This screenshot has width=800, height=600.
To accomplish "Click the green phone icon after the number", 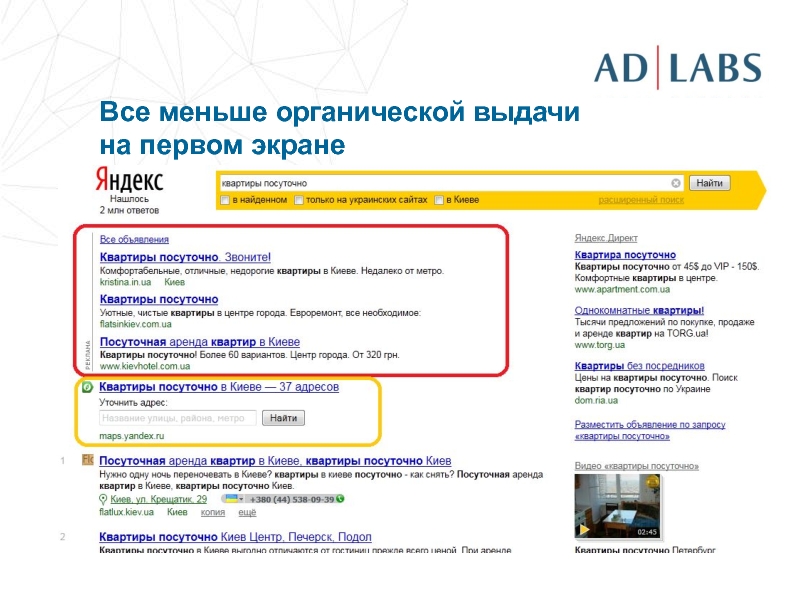I will 340,499.
